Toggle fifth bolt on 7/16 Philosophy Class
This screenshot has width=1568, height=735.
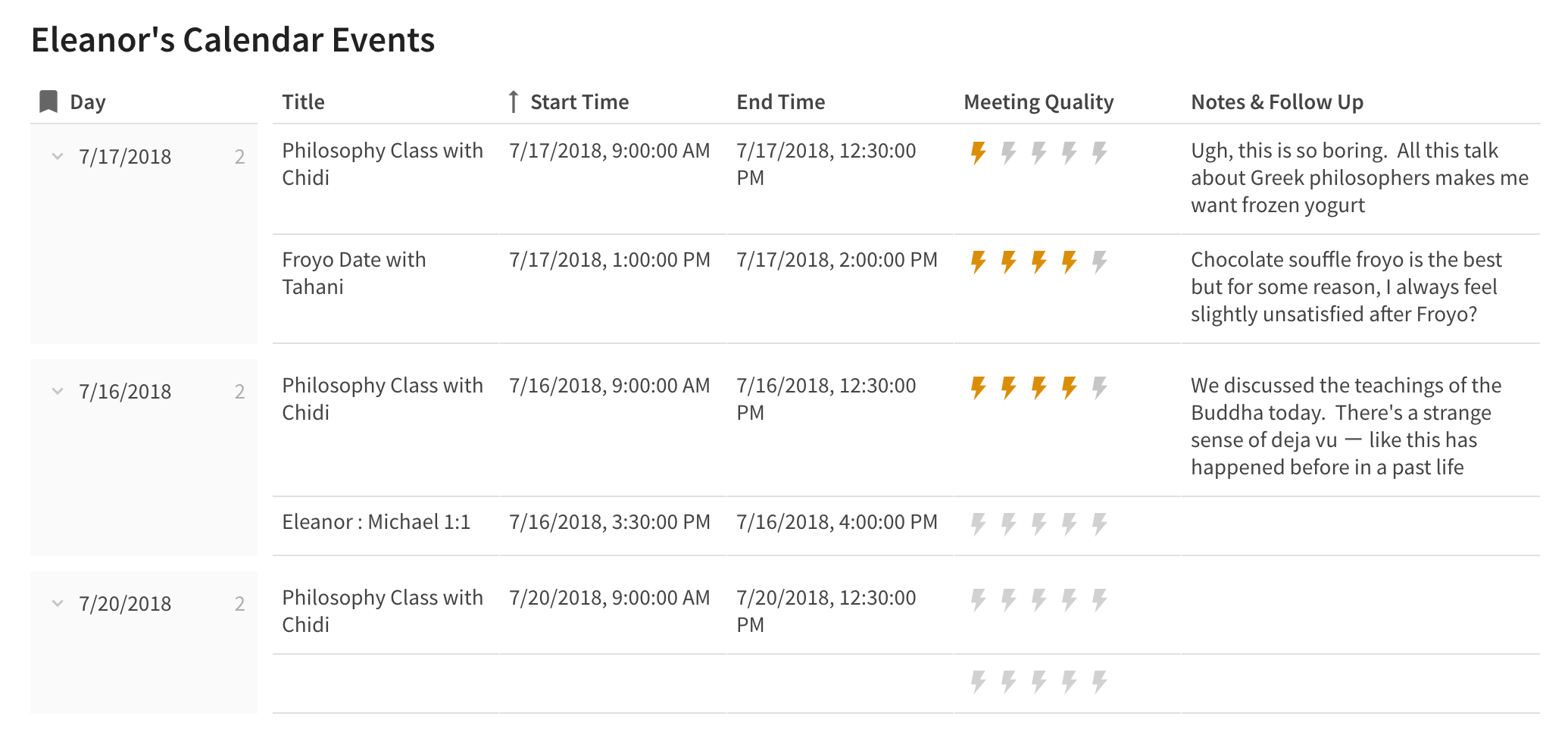(x=1099, y=388)
